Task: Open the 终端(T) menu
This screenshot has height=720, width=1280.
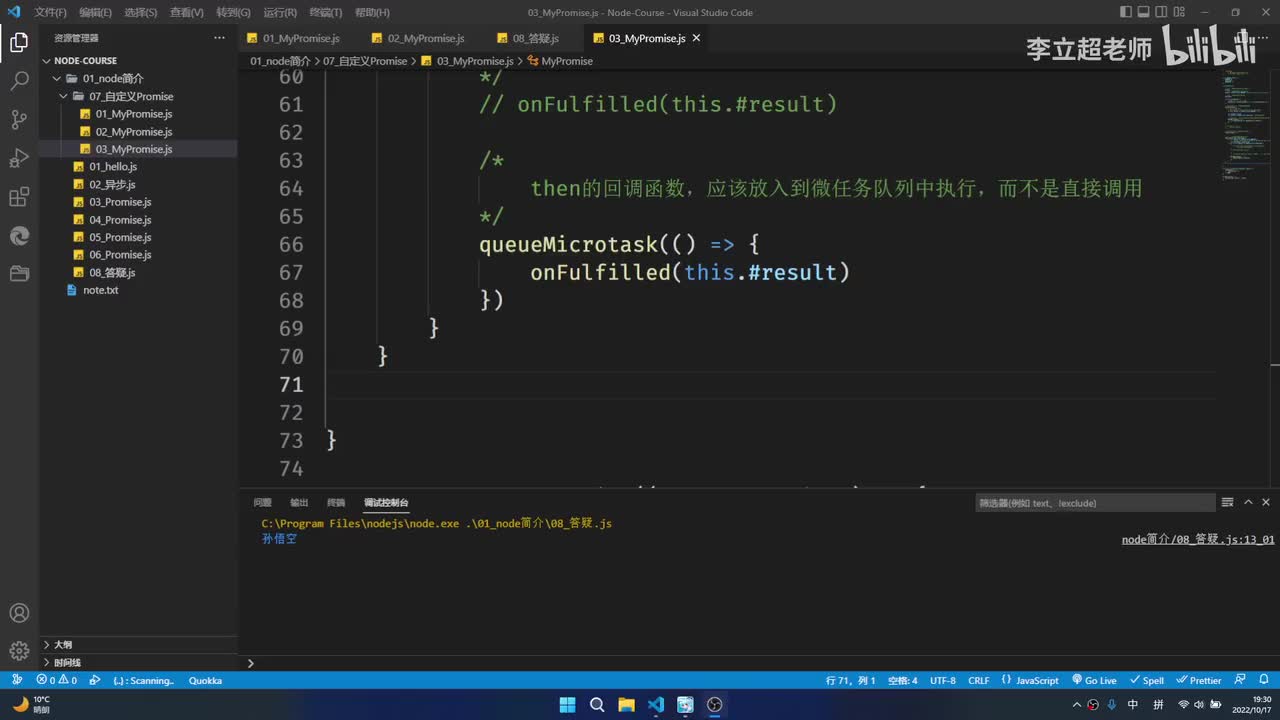Action: pos(325,12)
